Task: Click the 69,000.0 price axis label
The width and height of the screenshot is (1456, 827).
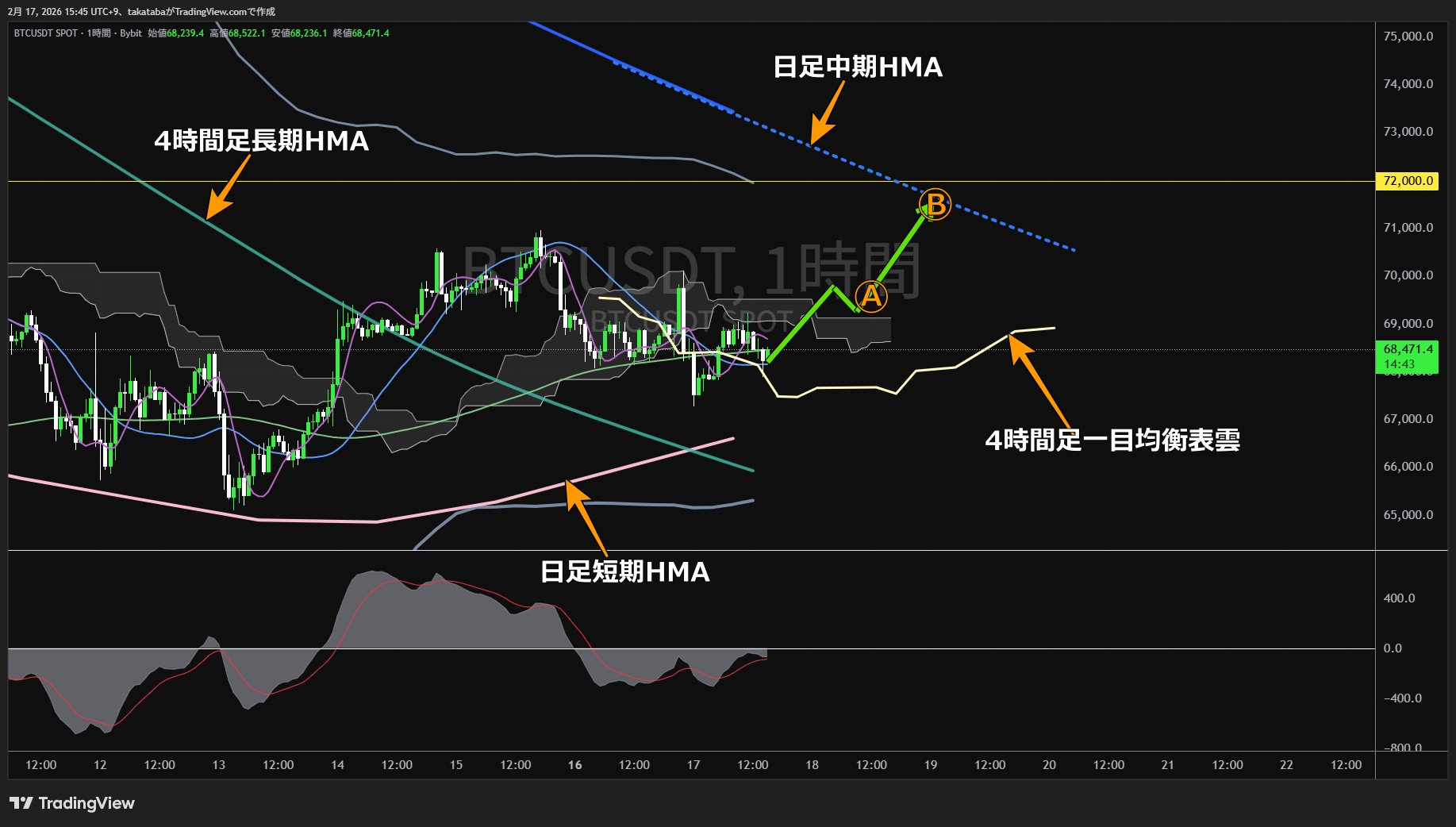Action: [1408, 324]
